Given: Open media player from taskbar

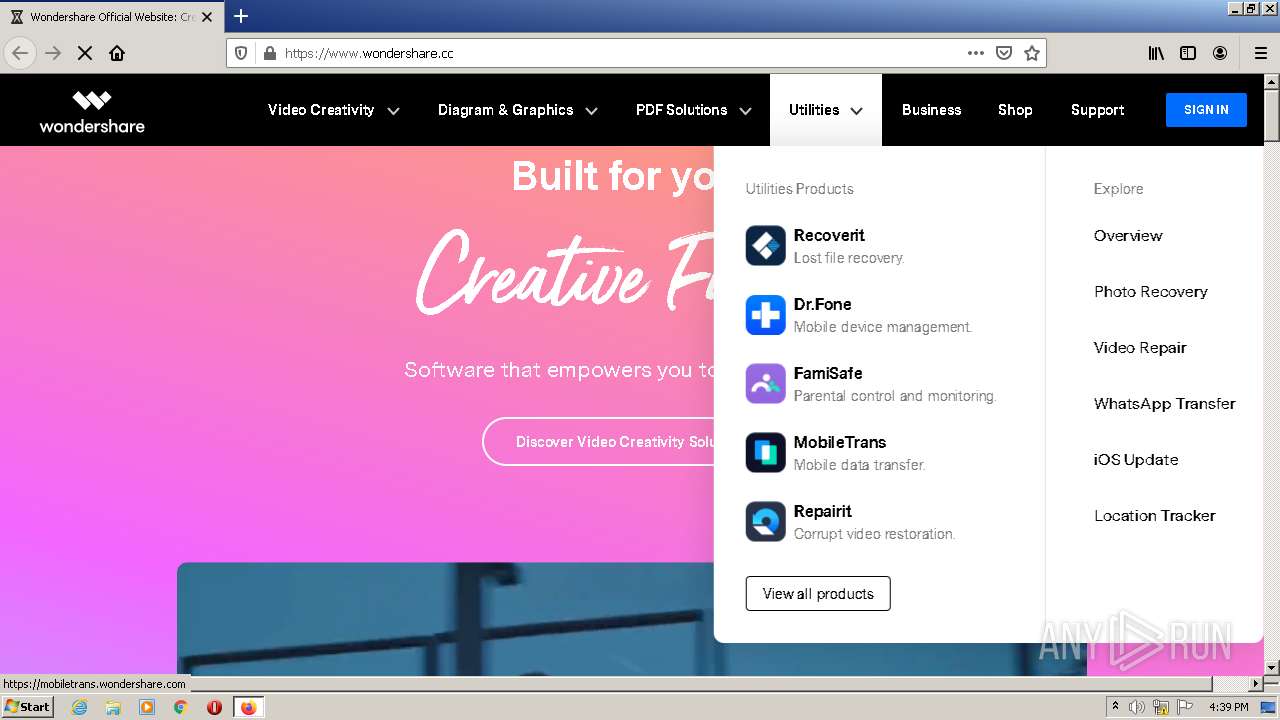Looking at the screenshot, I should [147, 707].
